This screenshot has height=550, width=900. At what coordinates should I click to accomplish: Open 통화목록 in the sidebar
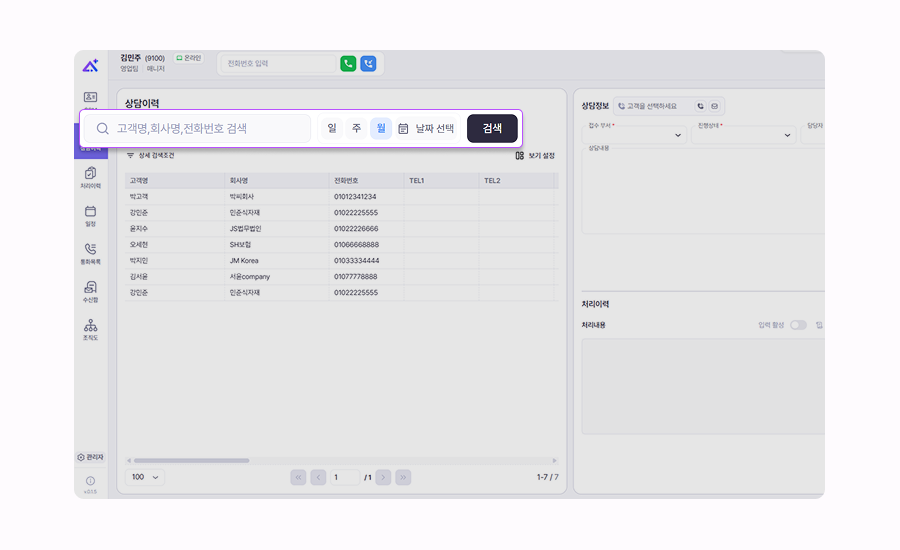tap(91, 253)
